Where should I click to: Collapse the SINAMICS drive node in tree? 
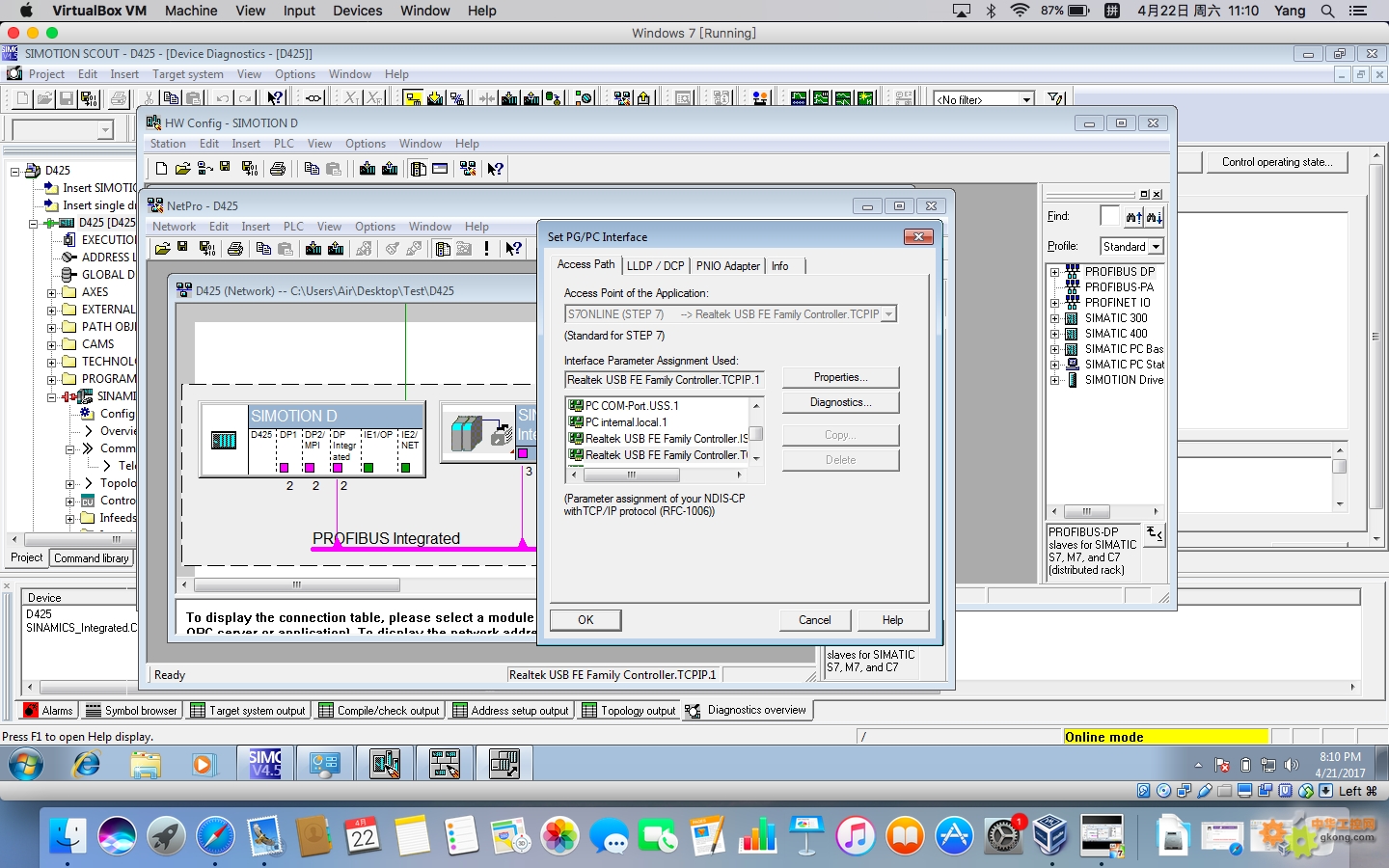click(x=52, y=396)
